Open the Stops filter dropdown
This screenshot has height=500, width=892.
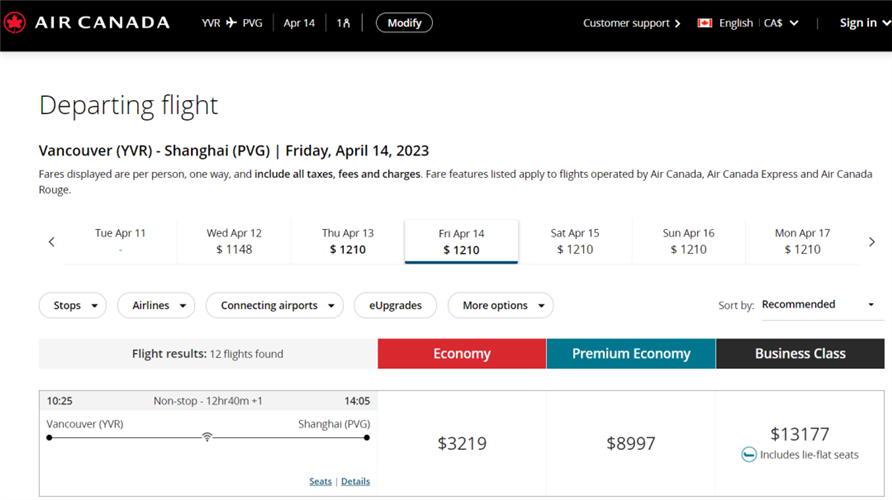click(73, 305)
